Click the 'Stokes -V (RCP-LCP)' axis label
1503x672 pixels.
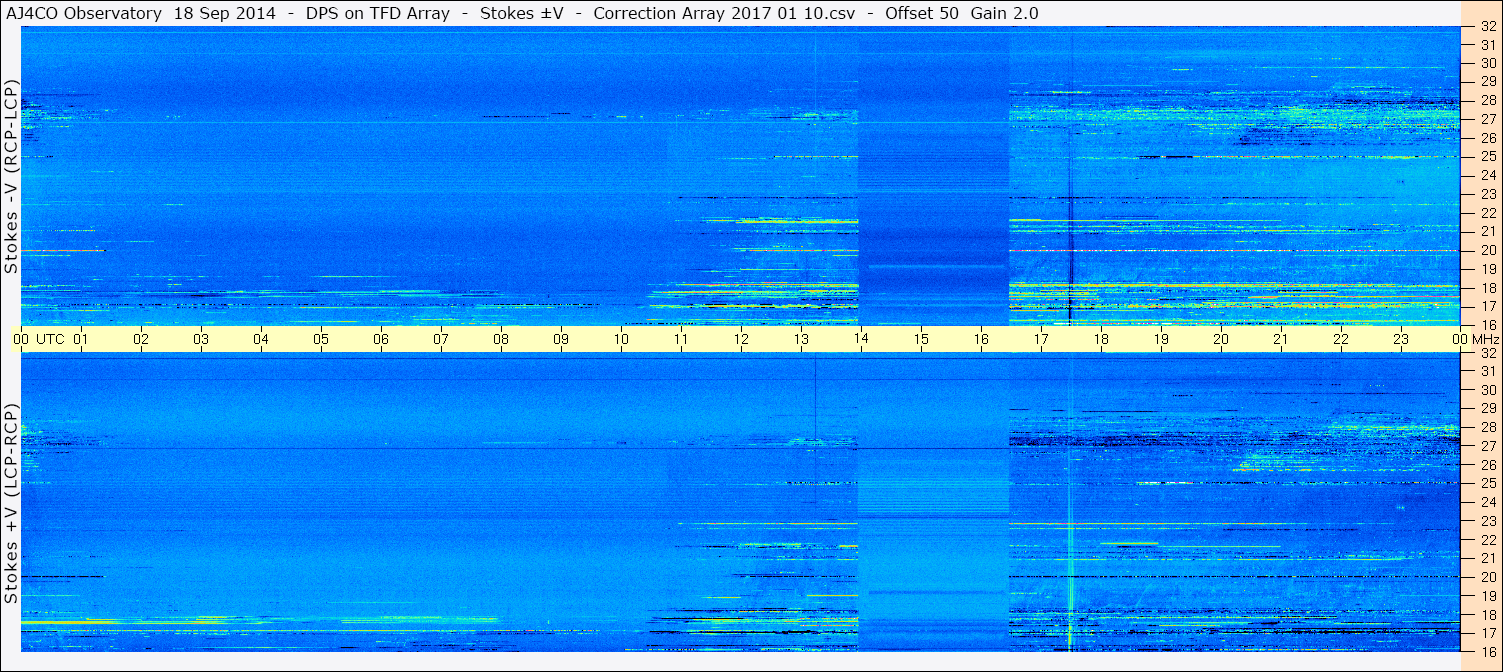(x=12, y=176)
